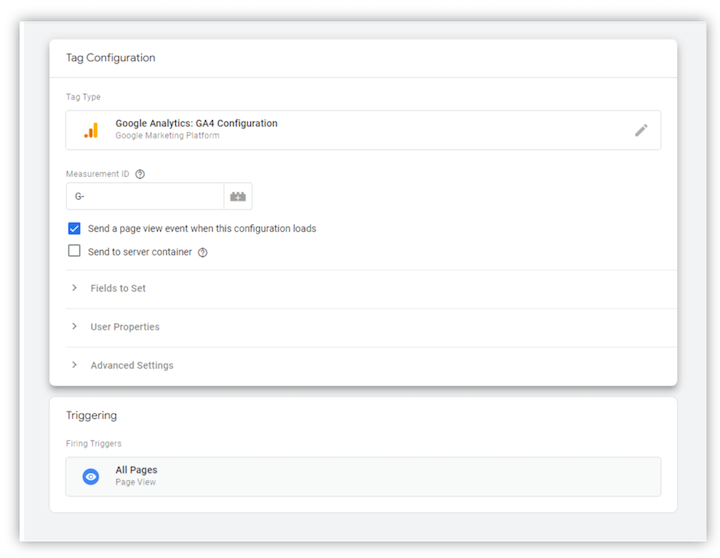Click the pencil edit icon for Tag Type

point(641,130)
